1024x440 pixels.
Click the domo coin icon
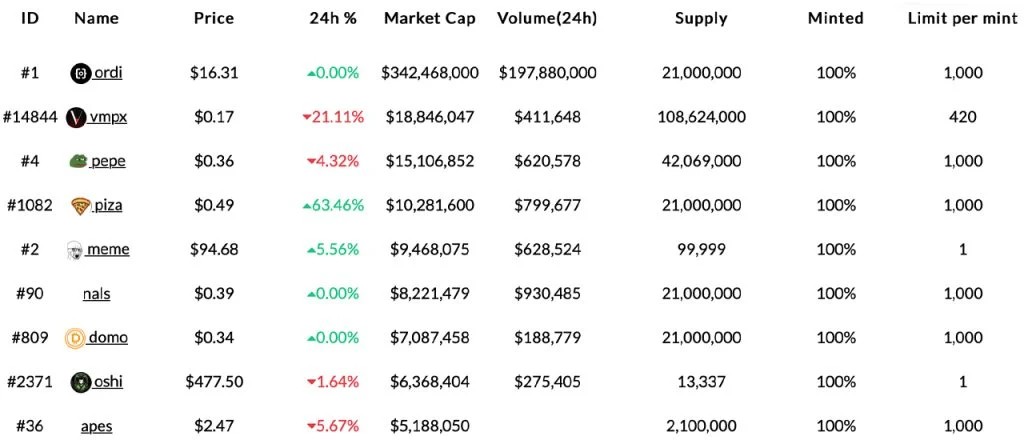(75, 338)
